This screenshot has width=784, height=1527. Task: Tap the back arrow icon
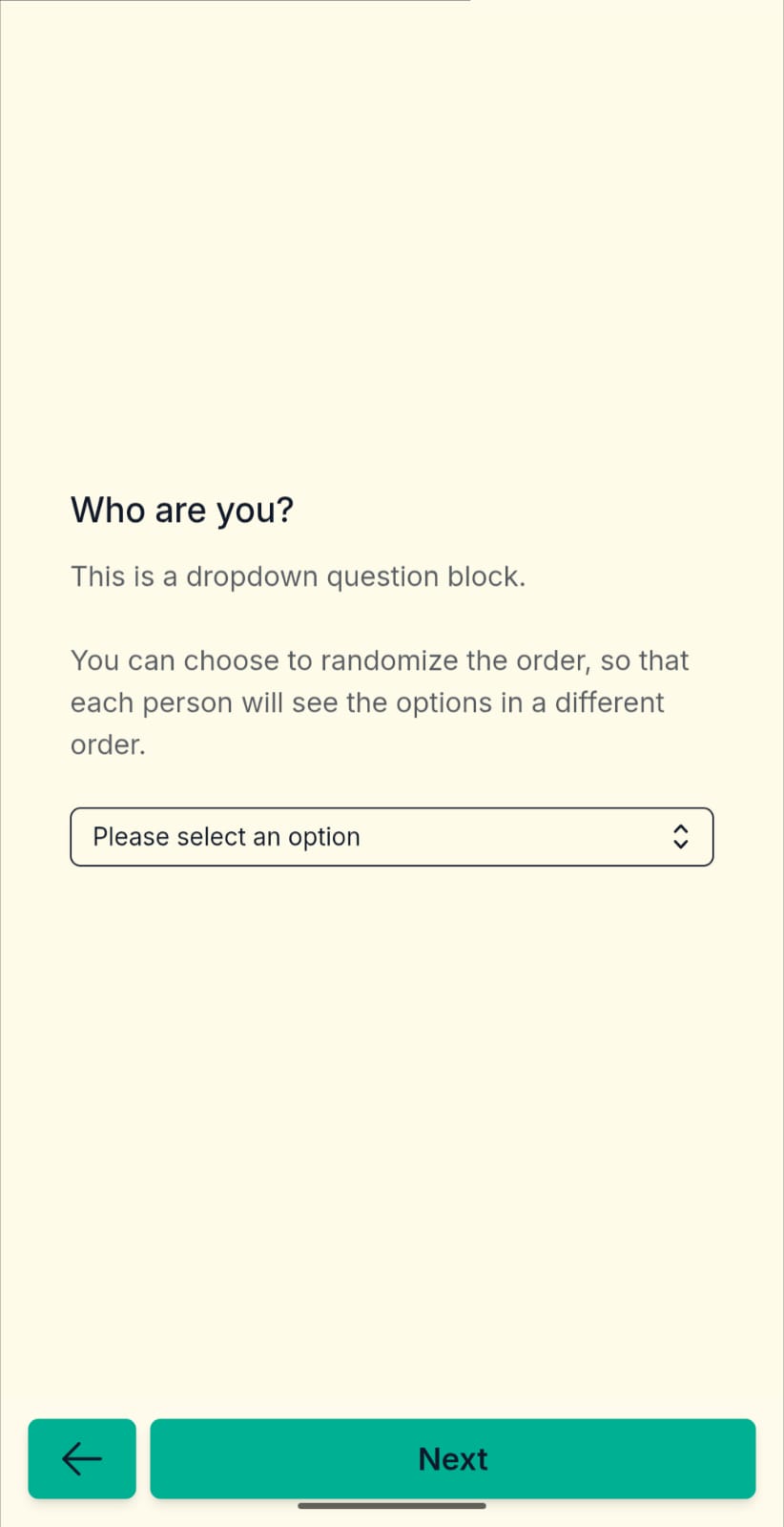point(82,1458)
